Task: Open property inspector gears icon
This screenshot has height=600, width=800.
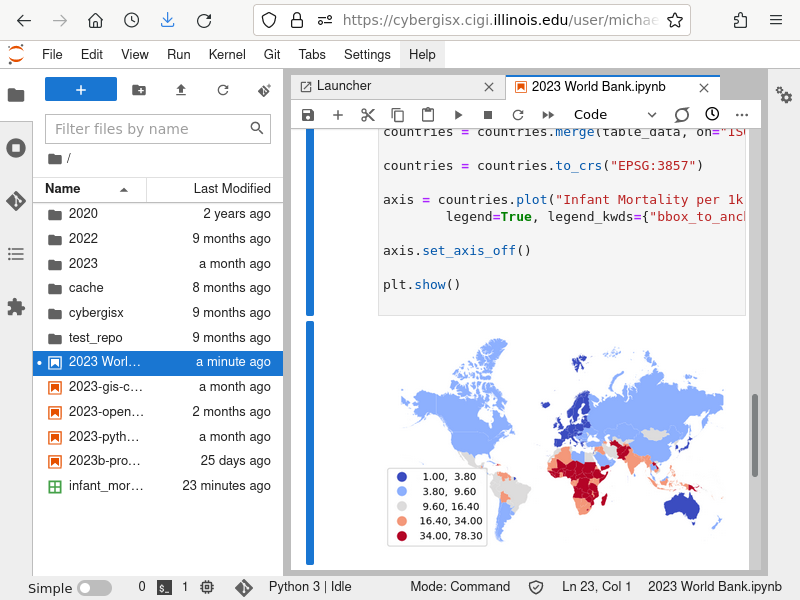Action: coord(784,95)
